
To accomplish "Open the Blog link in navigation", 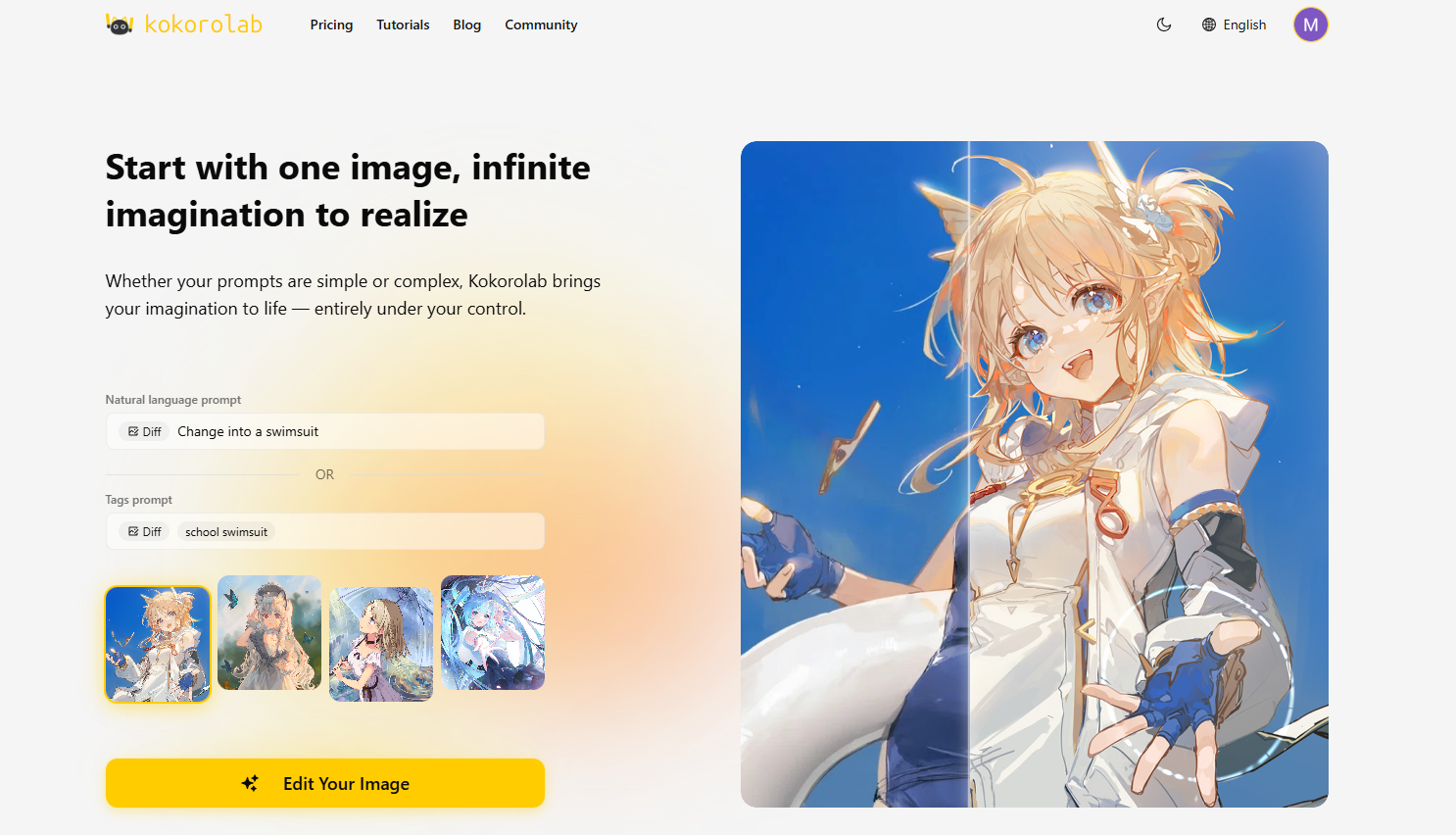I will [466, 25].
